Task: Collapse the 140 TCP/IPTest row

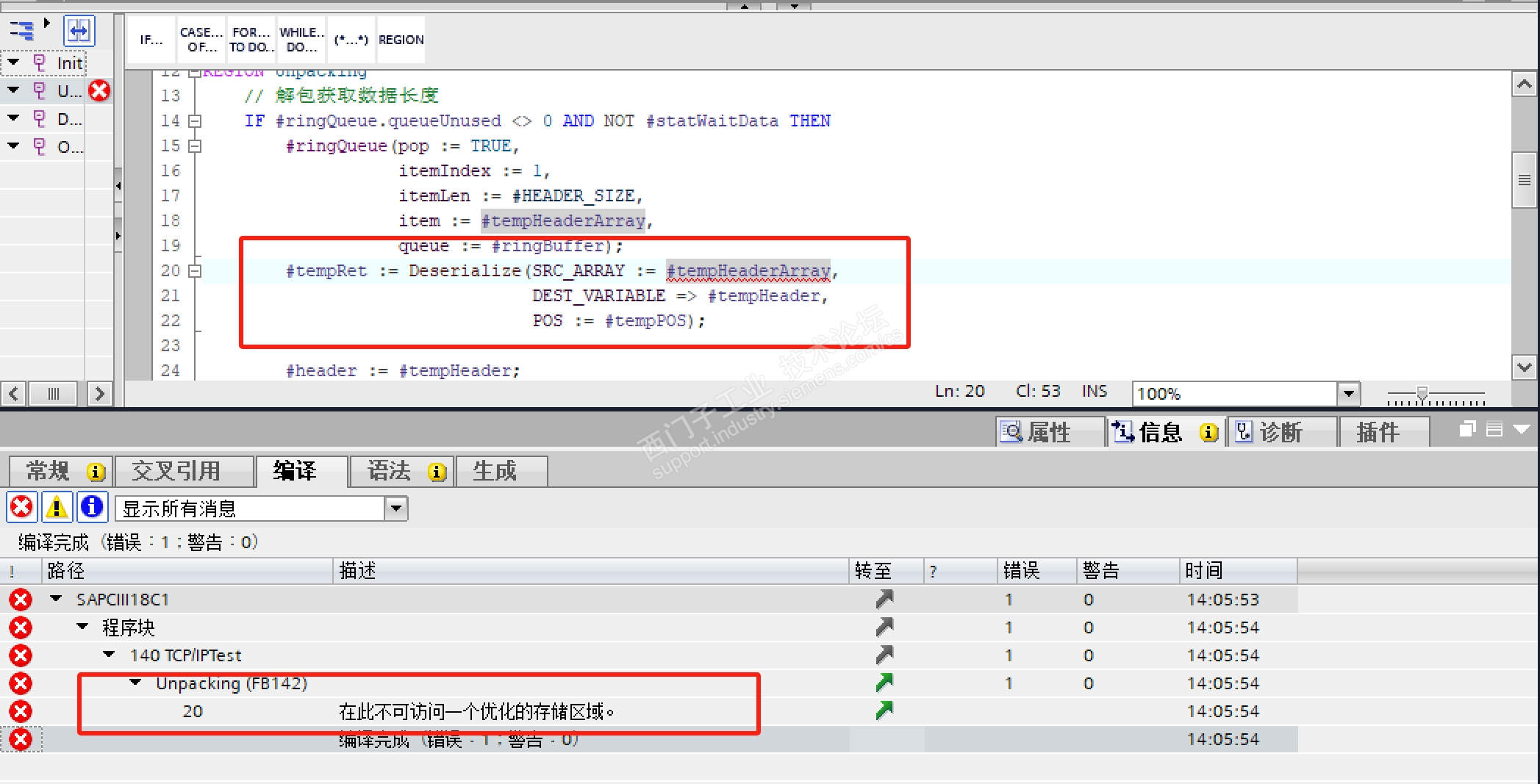Action: click(x=109, y=655)
